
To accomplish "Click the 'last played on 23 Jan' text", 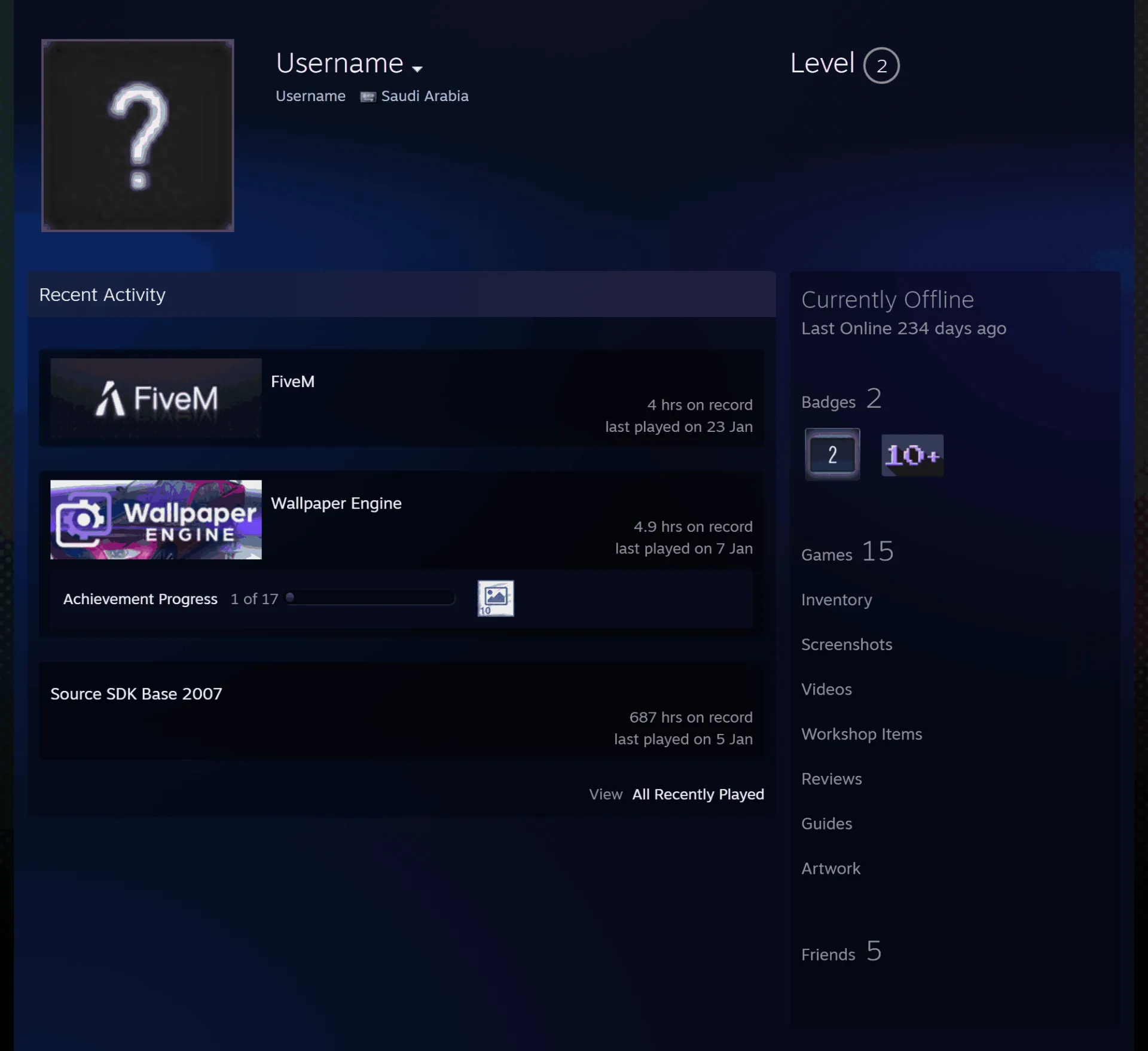I will click(x=679, y=427).
